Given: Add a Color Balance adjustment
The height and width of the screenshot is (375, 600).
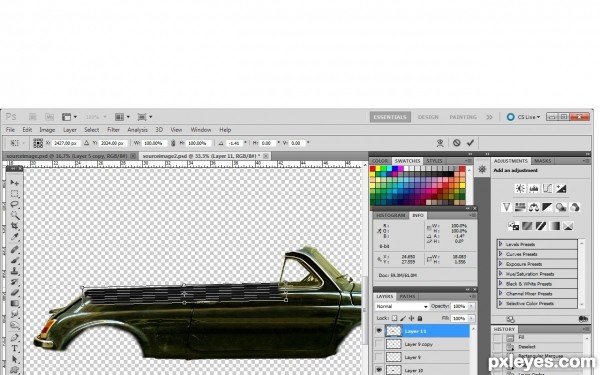Looking at the screenshot, I should (x=534, y=207).
